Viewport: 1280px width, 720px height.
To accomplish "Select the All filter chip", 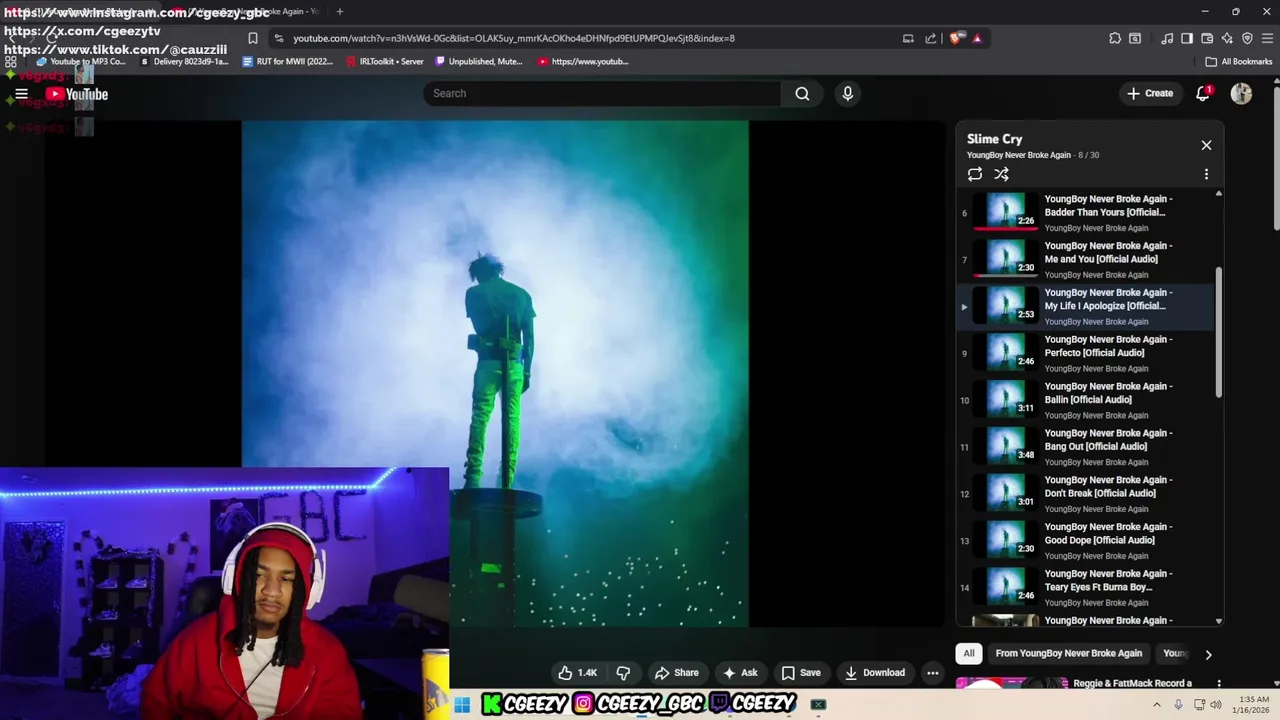I will [968, 653].
